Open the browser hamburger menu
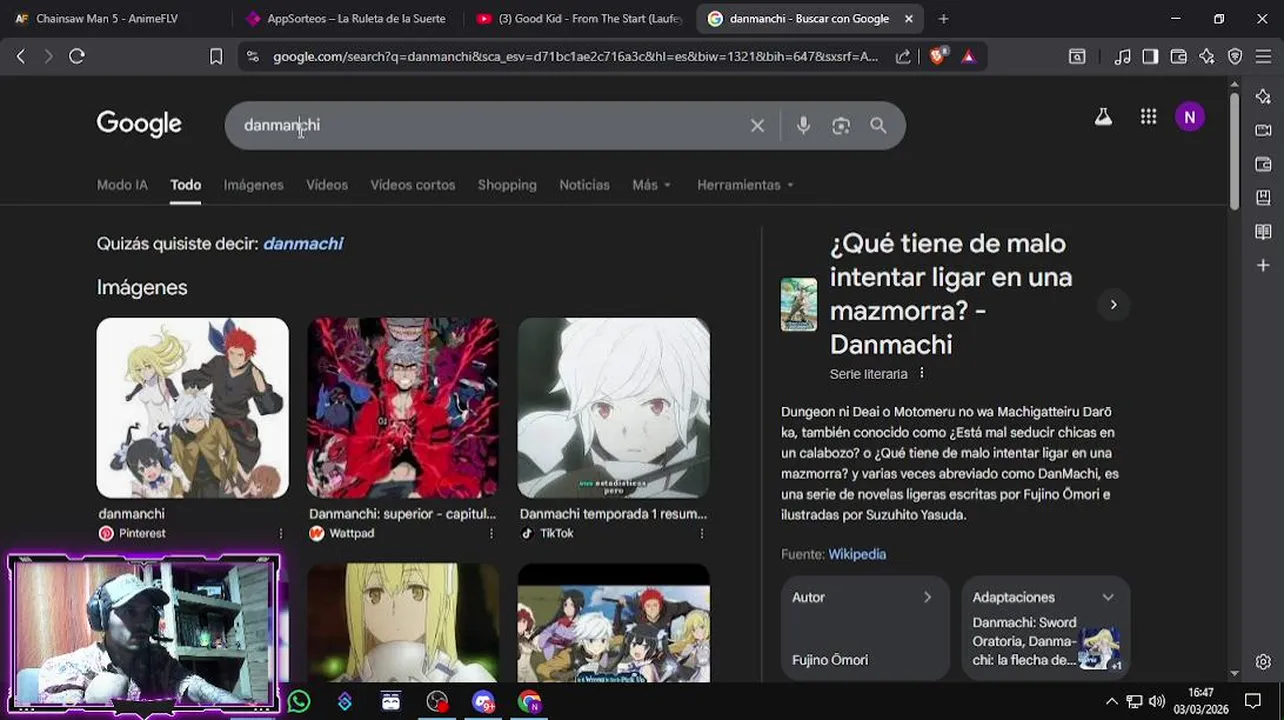Screen dimensions: 1284x720 tap(1264, 57)
